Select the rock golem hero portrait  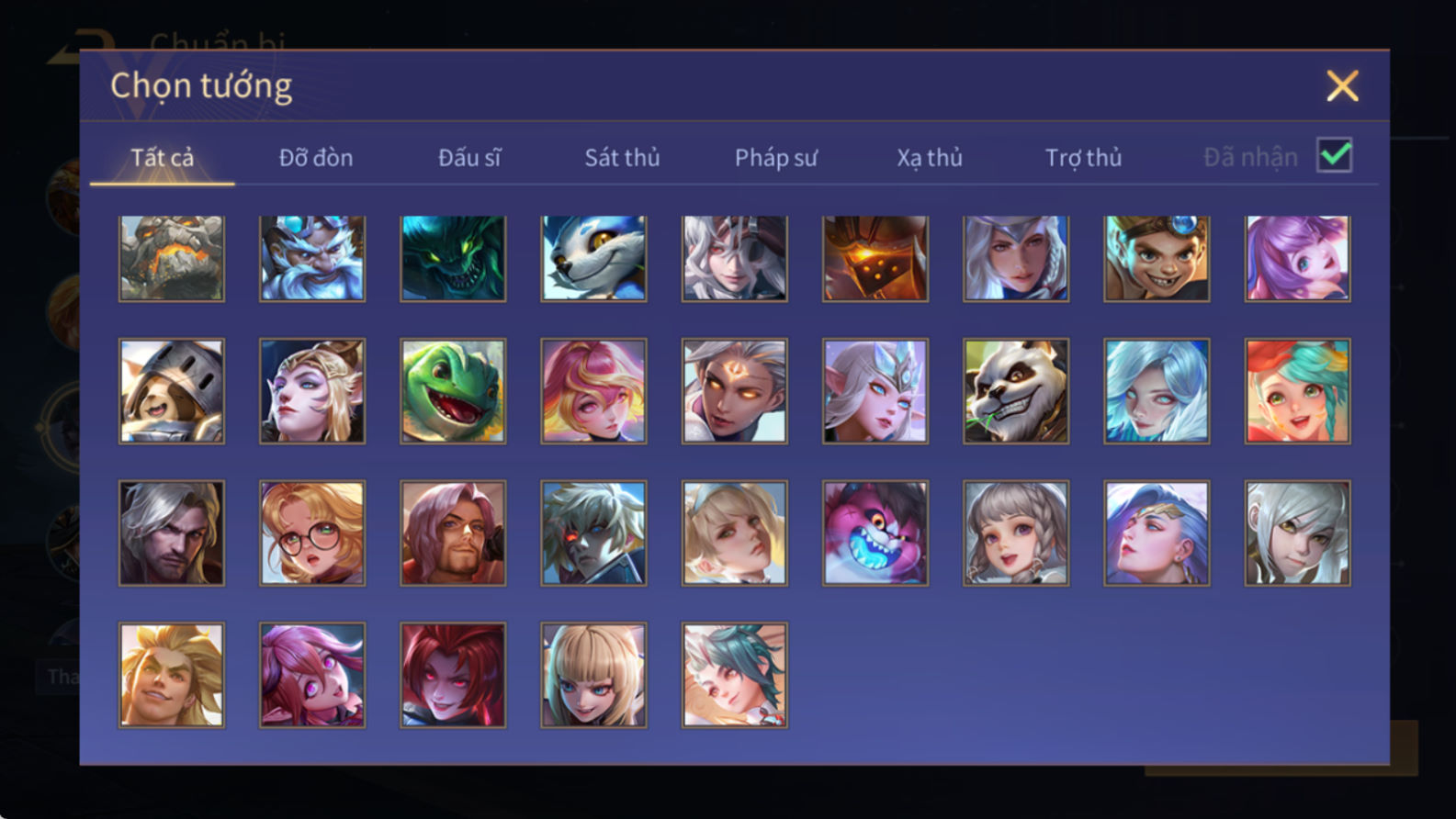pyautogui.click(x=172, y=258)
